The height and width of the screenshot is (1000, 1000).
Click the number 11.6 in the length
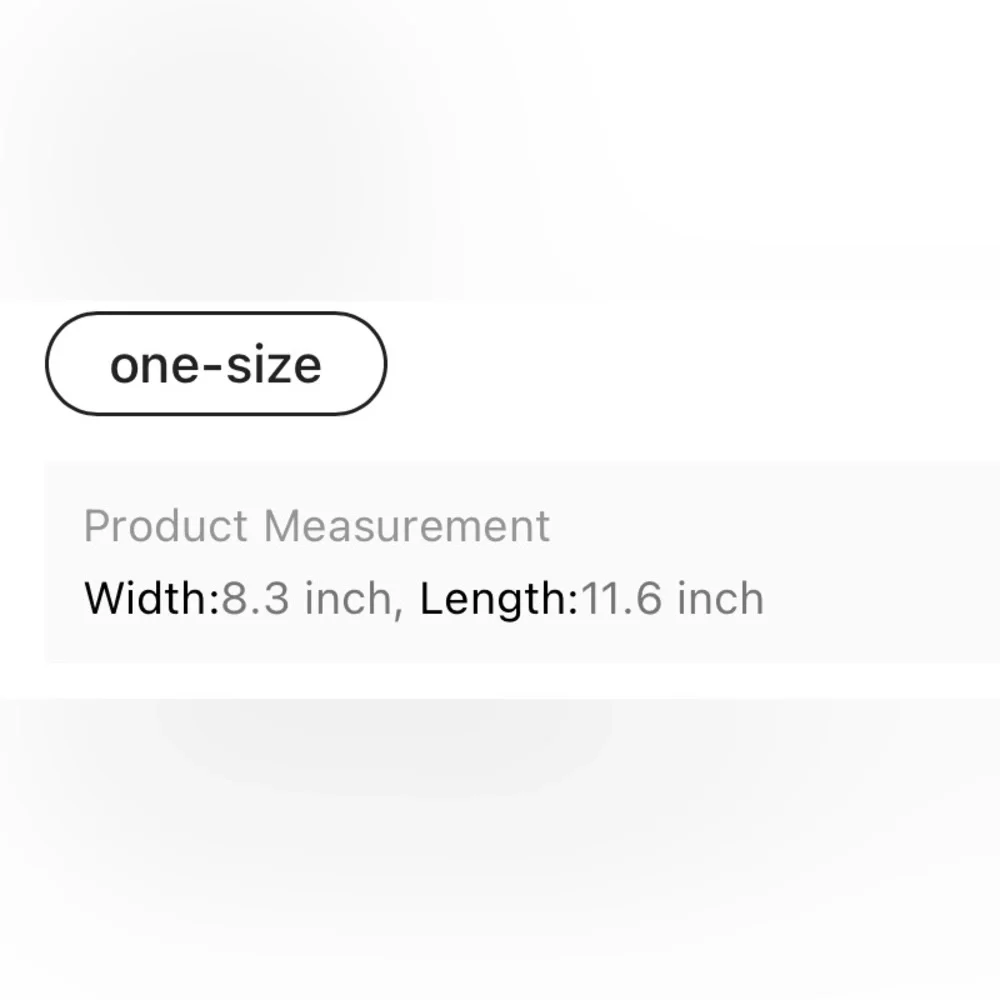click(x=621, y=598)
